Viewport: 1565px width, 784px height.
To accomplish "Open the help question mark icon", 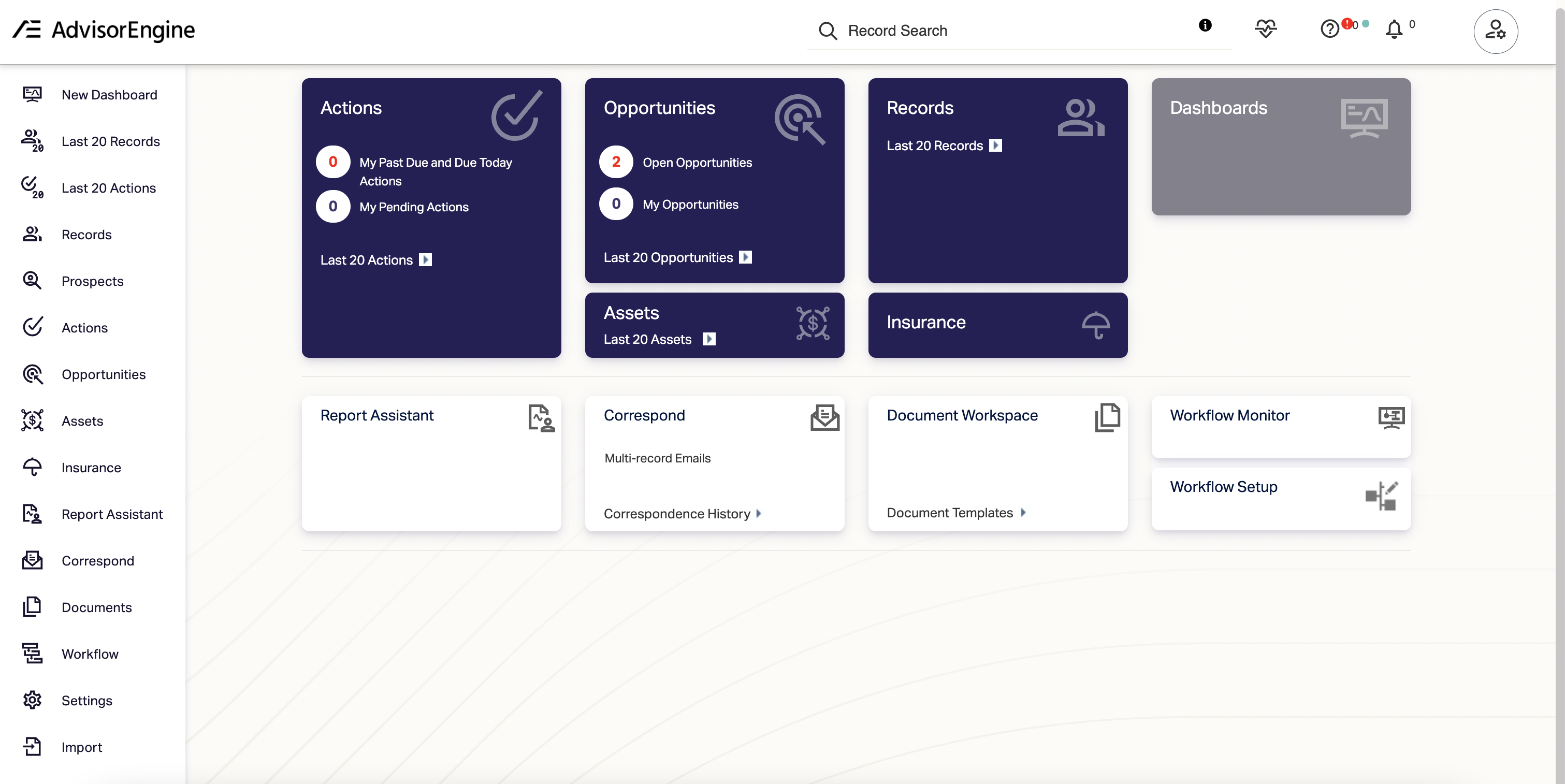I will (1329, 28).
